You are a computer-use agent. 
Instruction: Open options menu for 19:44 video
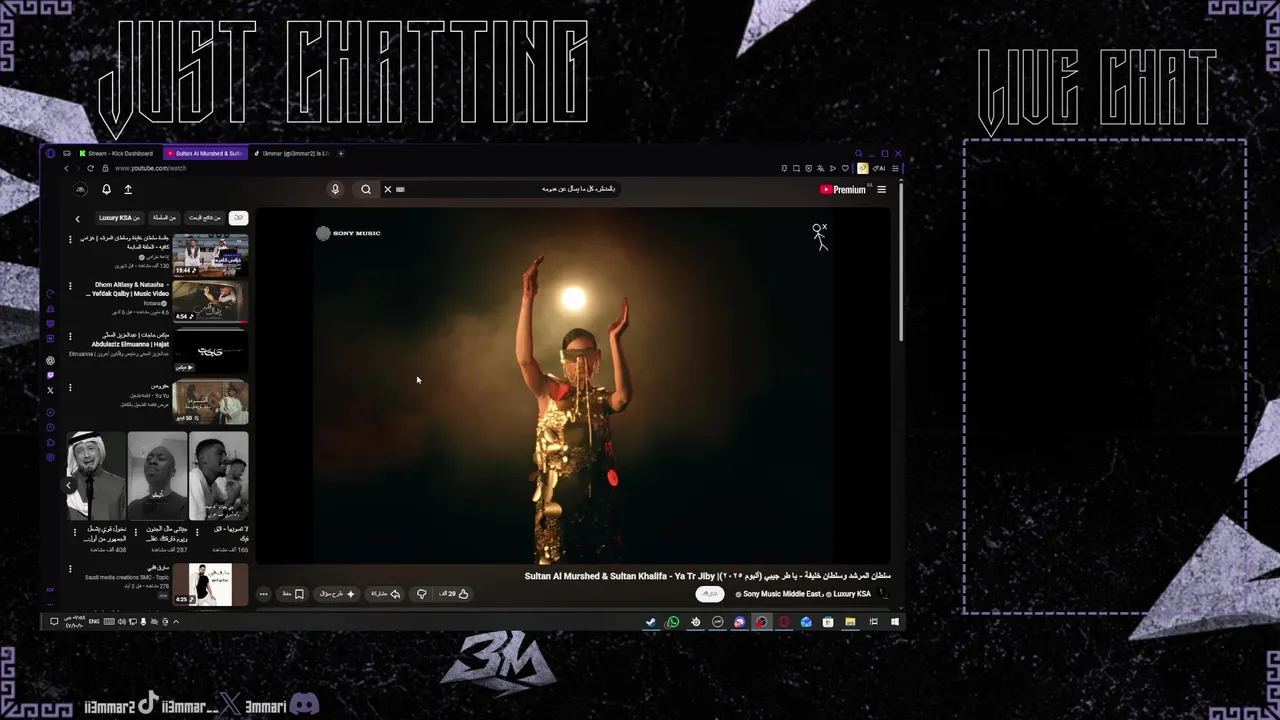[x=70, y=239]
